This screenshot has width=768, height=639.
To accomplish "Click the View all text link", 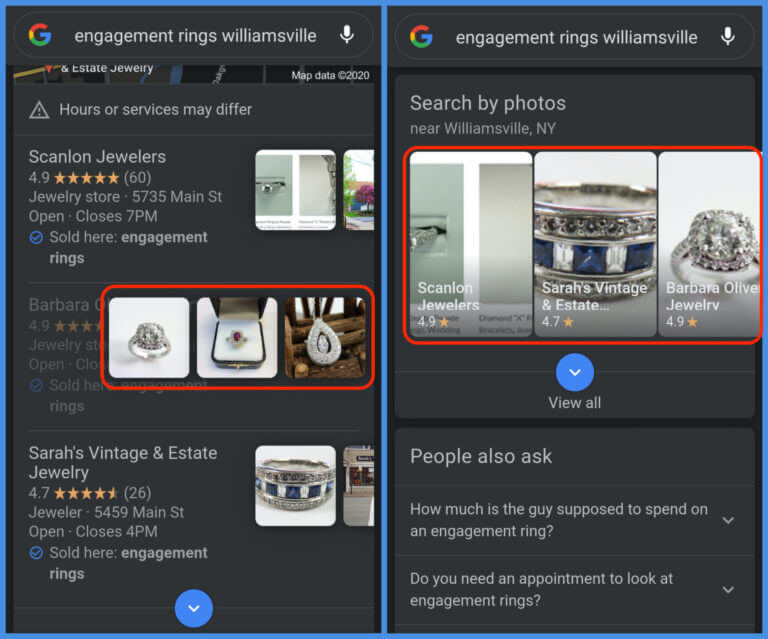I will (x=574, y=403).
